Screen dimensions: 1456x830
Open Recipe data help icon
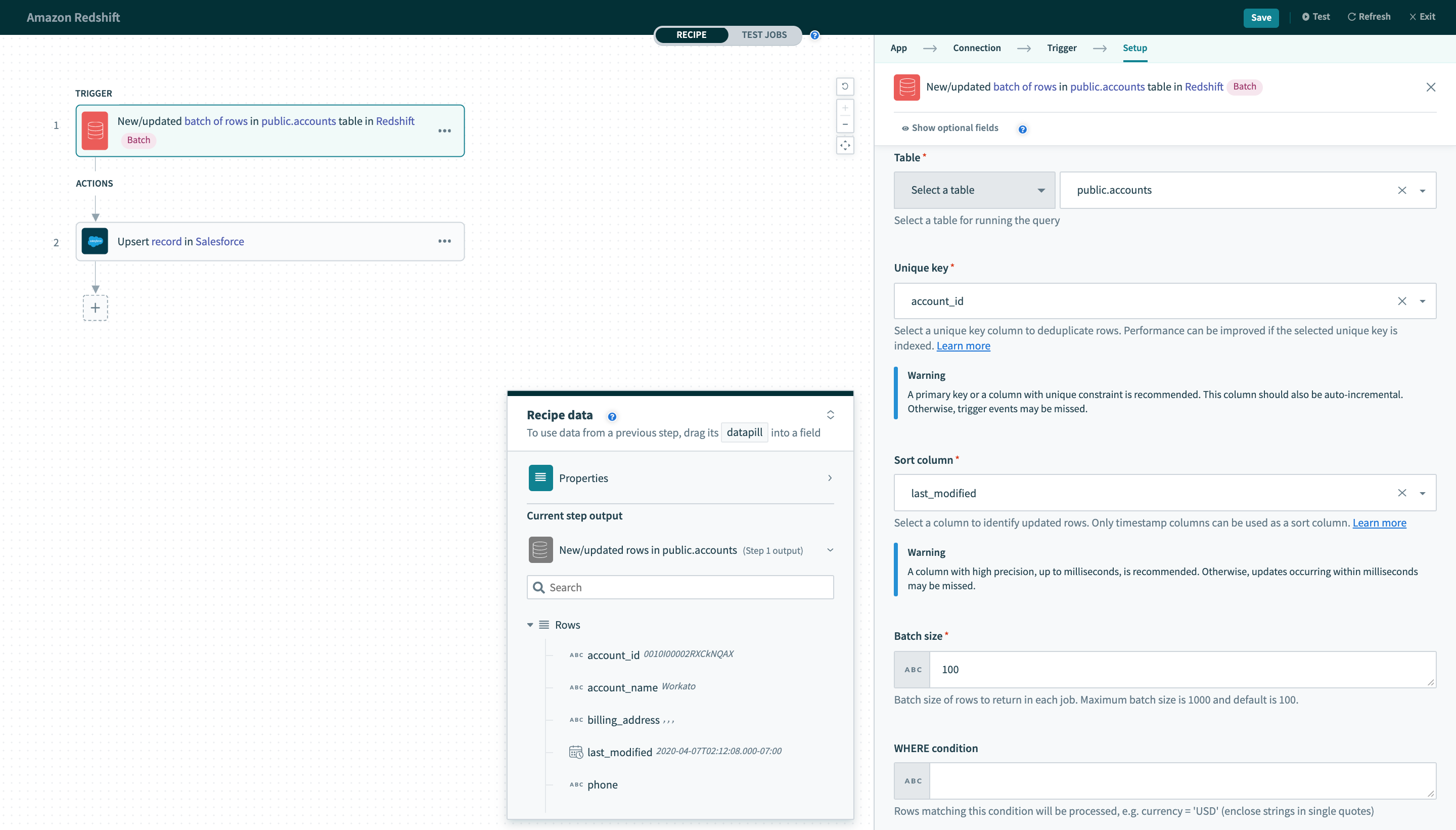click(612, 417)
